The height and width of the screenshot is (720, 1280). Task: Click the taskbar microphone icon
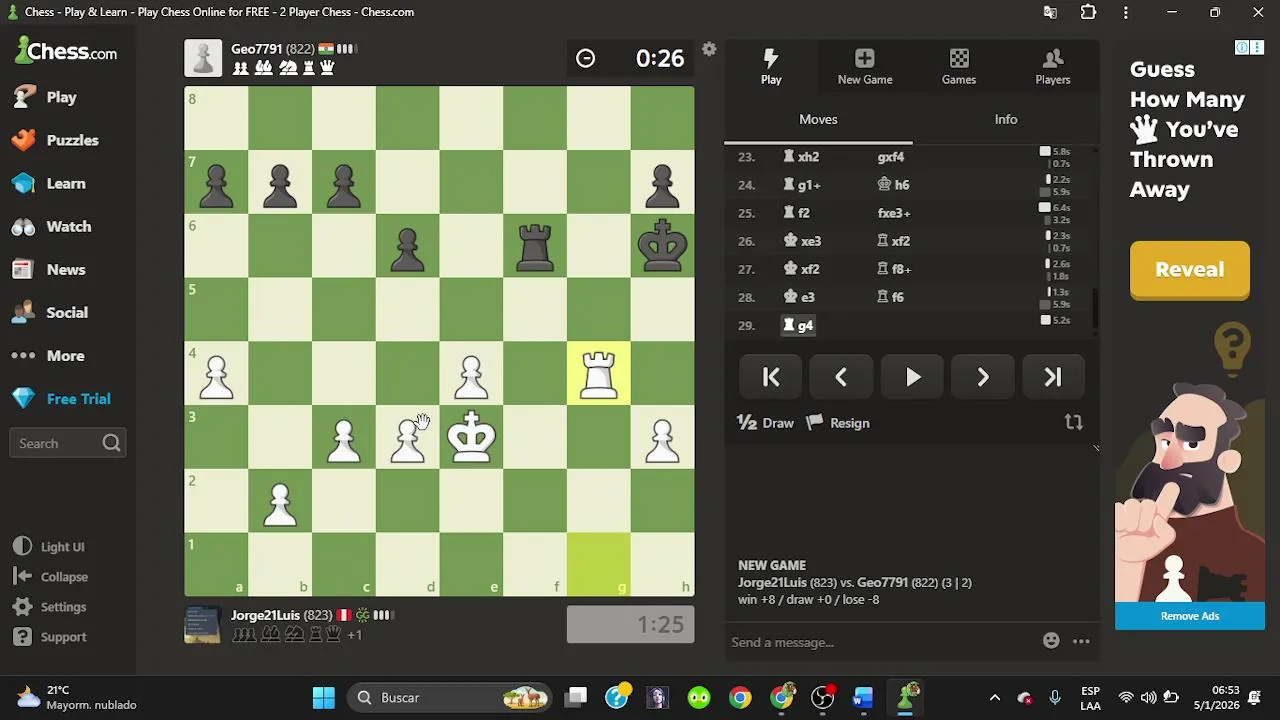point(1055,697)
